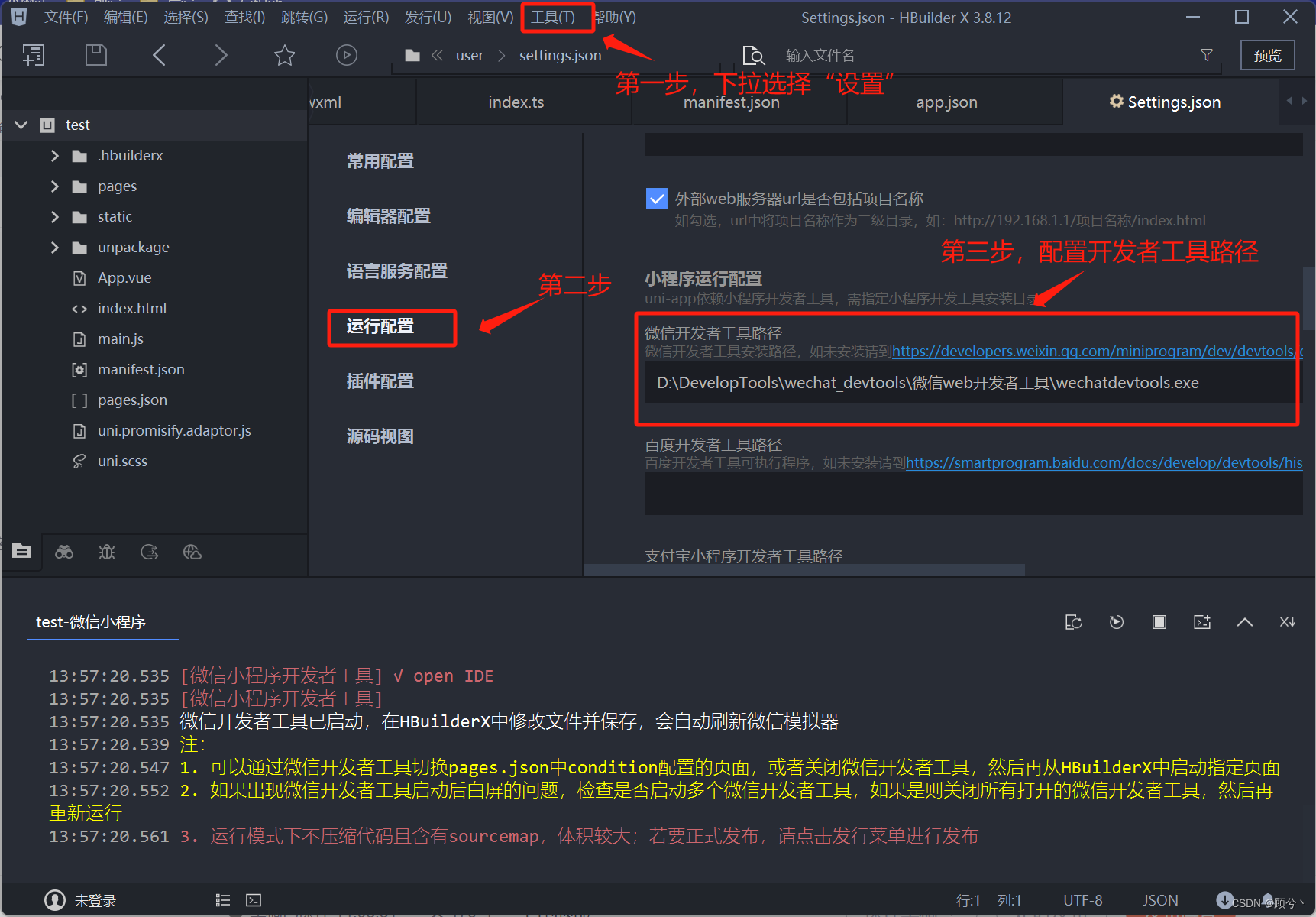Open the 源码视图 source view
The height and width of the screenshot is (917, 1316).
coord(380,436)
